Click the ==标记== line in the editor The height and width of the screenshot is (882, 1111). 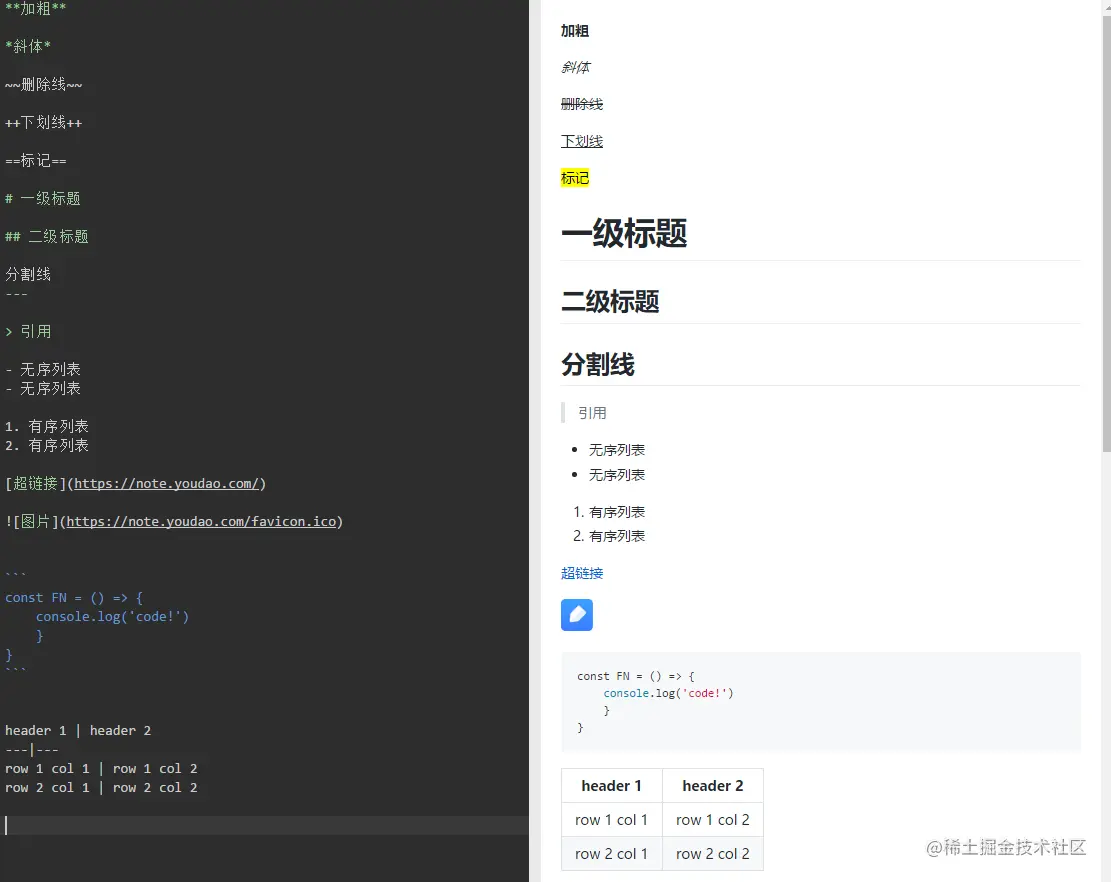tap(35, 161)
